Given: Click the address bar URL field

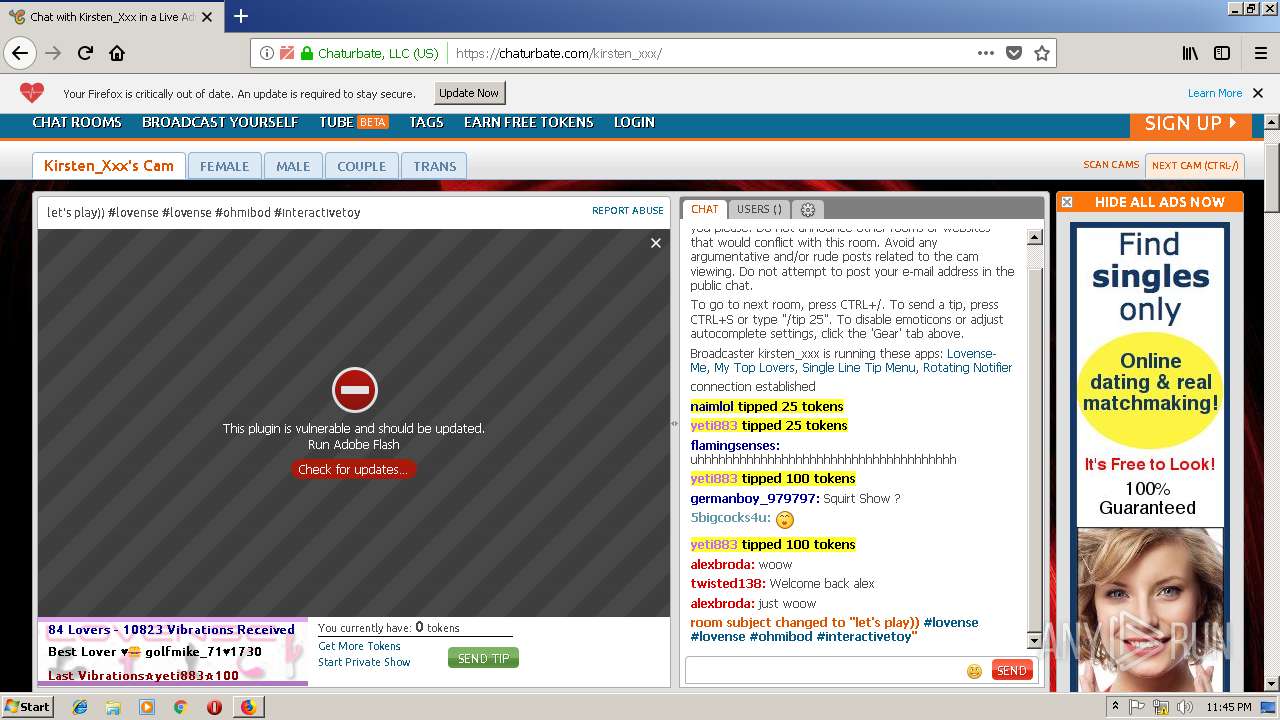Looking at the screenshot, I should click(710, 53).
